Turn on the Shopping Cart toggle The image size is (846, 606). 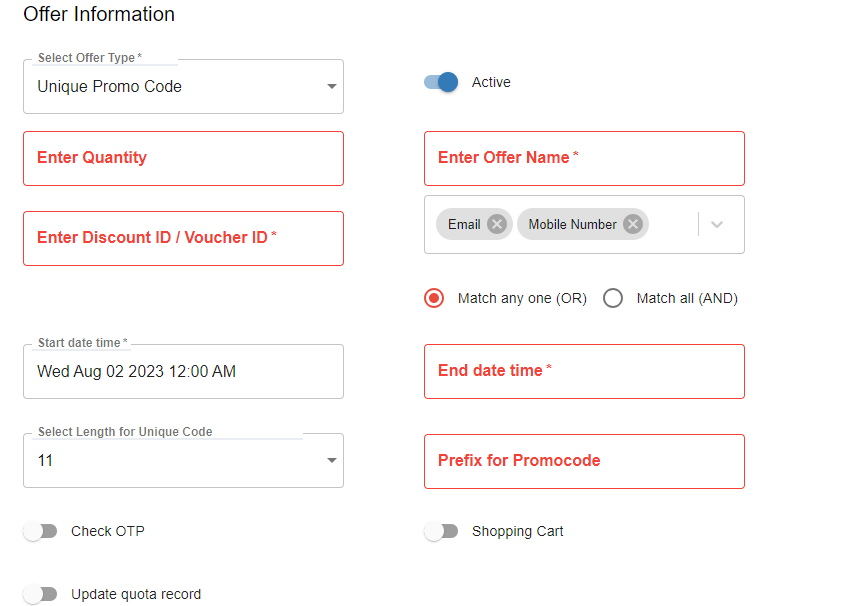coord(441,531)
